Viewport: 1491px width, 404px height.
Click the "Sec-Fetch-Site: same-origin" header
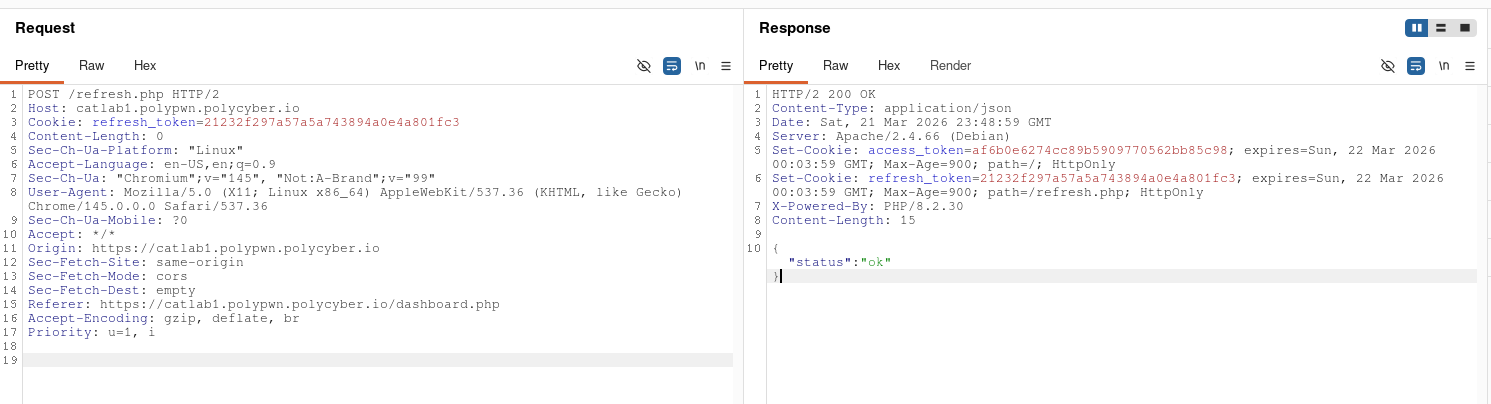(x=135, y=262)
